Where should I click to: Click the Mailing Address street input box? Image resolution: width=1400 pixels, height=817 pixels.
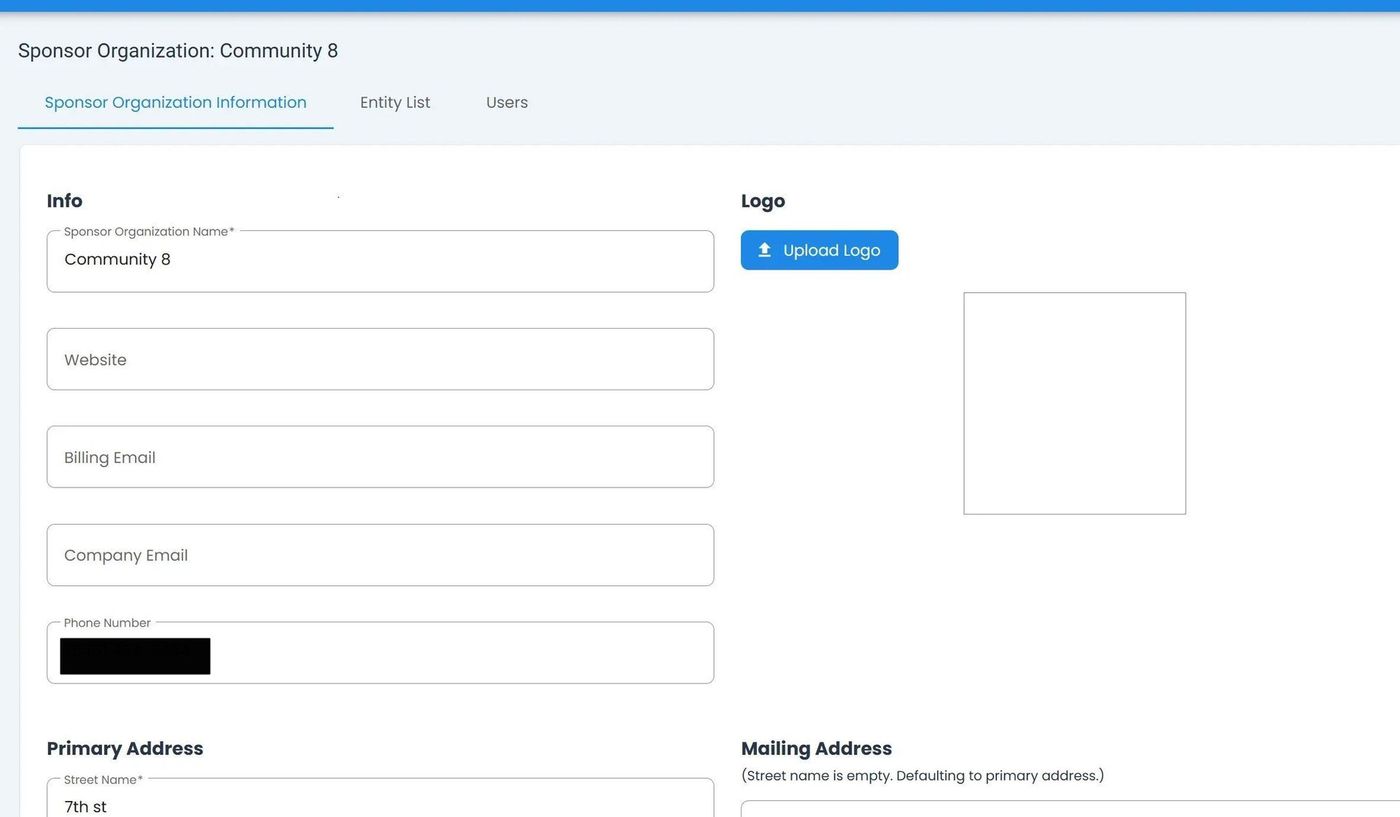1070,809
